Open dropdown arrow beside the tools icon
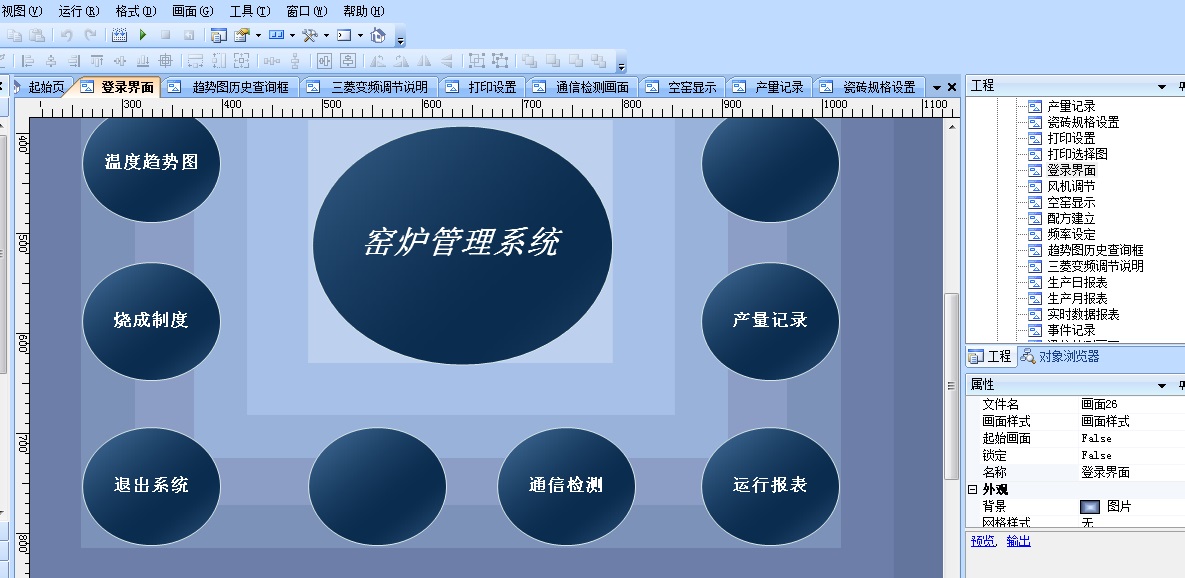The width and height of the screenshot is (1185, 578). 326,35
